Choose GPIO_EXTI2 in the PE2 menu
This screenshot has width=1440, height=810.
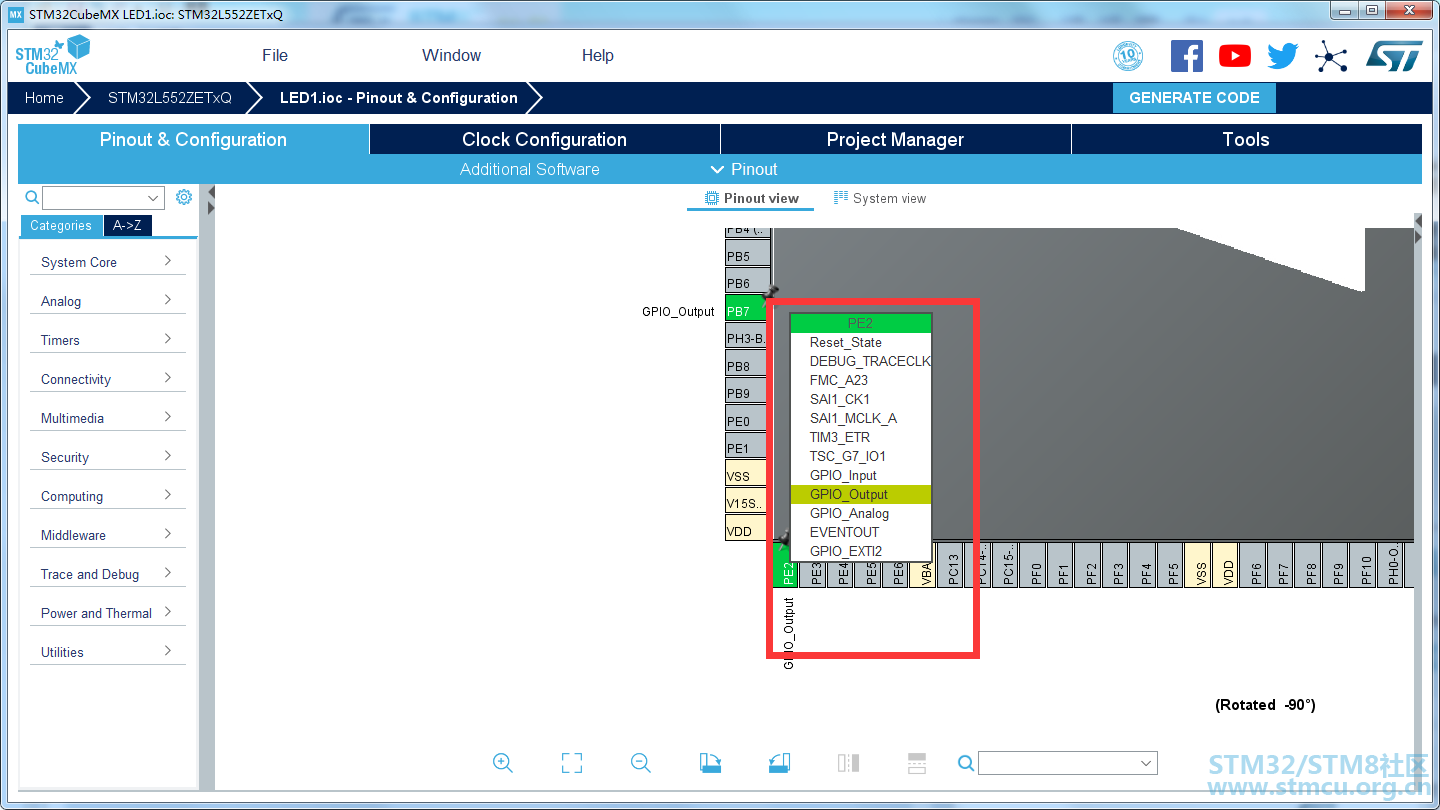pyautogui.click(x=861, y=551)
